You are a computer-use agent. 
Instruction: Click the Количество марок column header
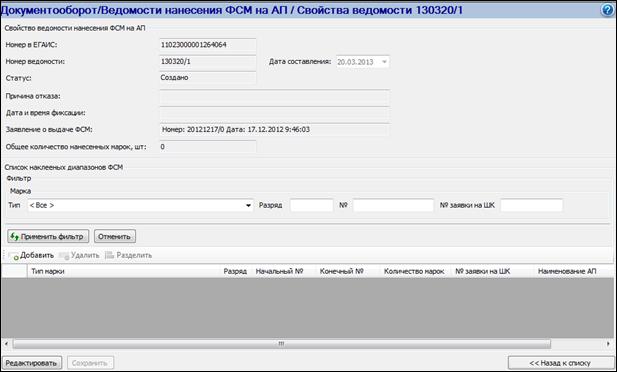414,271
